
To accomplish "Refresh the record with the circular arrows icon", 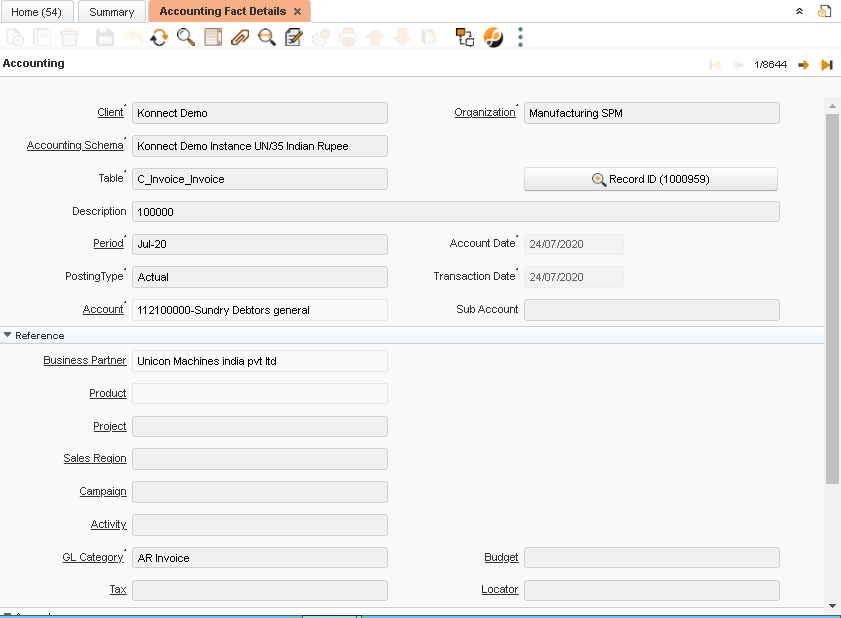I will [159, 38].
